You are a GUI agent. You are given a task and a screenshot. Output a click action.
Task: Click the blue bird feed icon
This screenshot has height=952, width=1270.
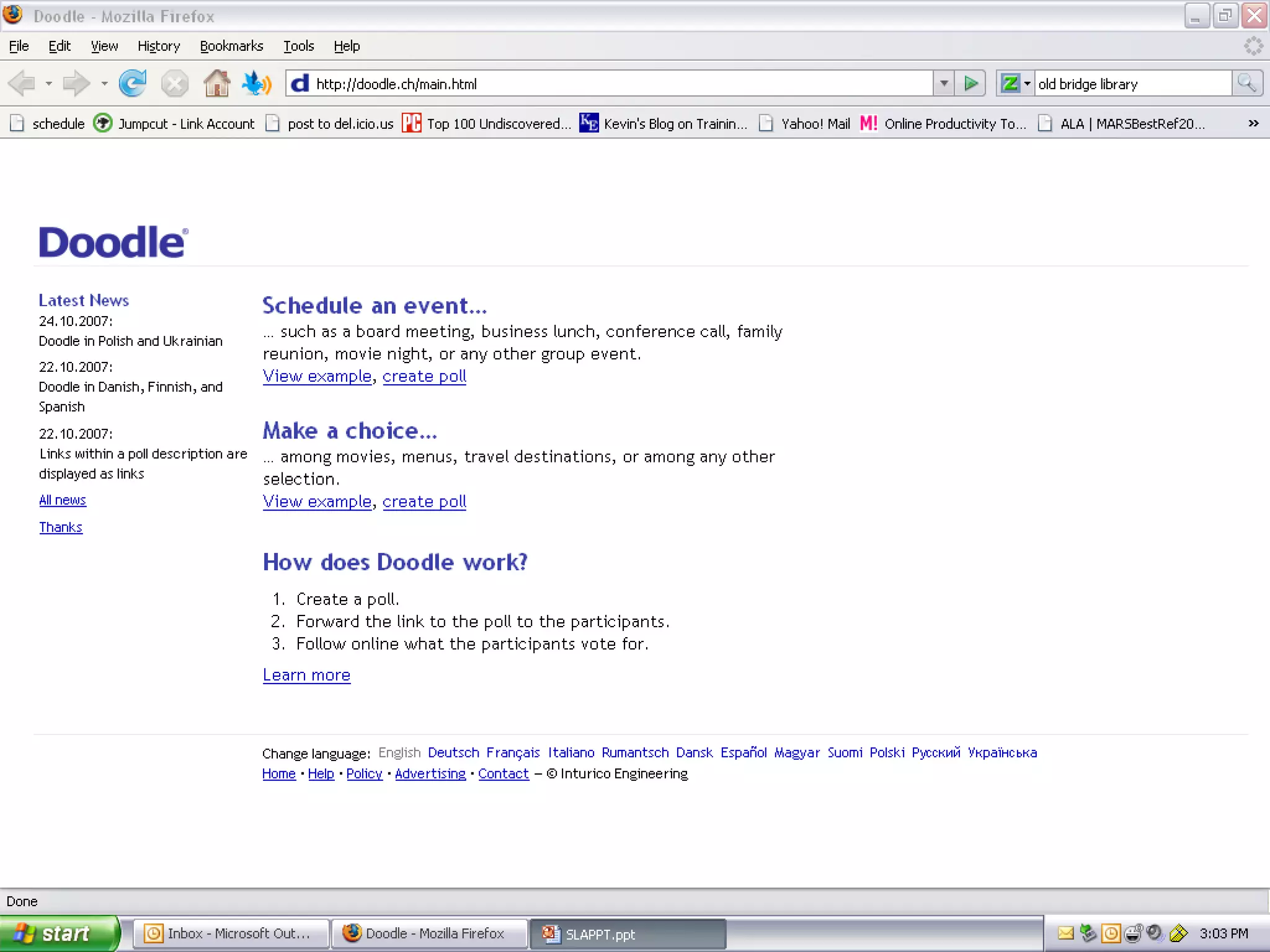(256, 84)
